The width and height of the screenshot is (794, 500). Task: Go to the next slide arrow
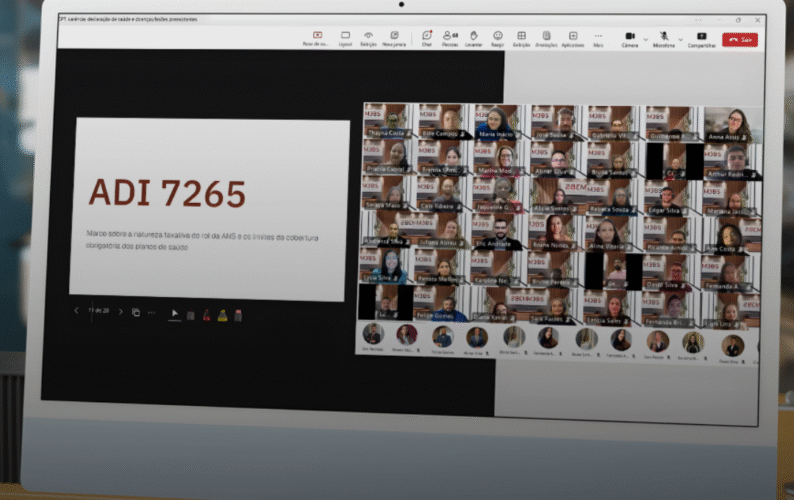[121, 312]
